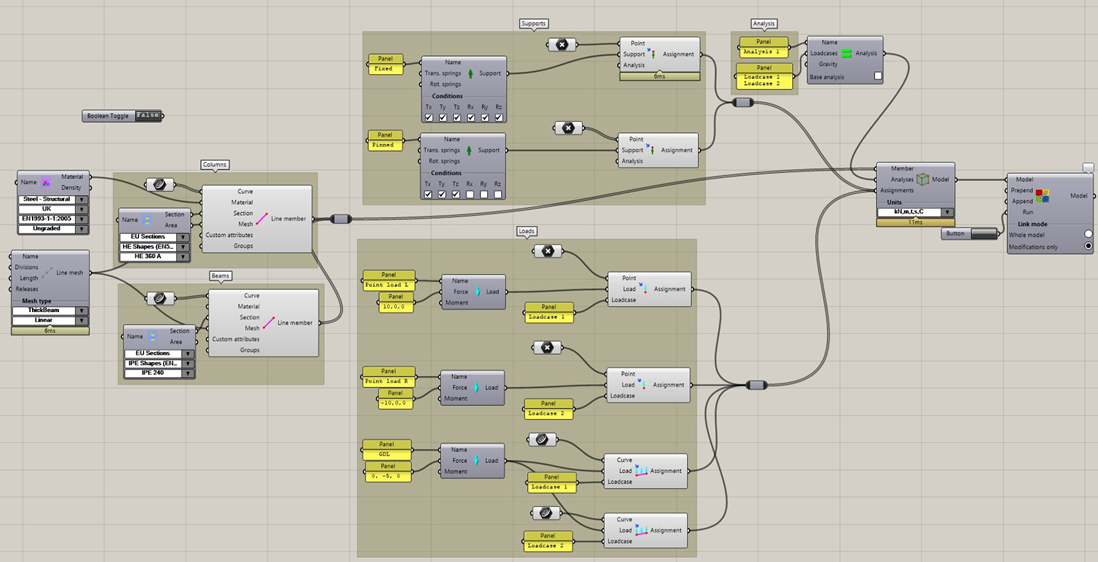This screenshot has width=1098, height=562.
Task: Check the Base analysis checkbox
Action: pyautogui.click(x=878, y=76)
